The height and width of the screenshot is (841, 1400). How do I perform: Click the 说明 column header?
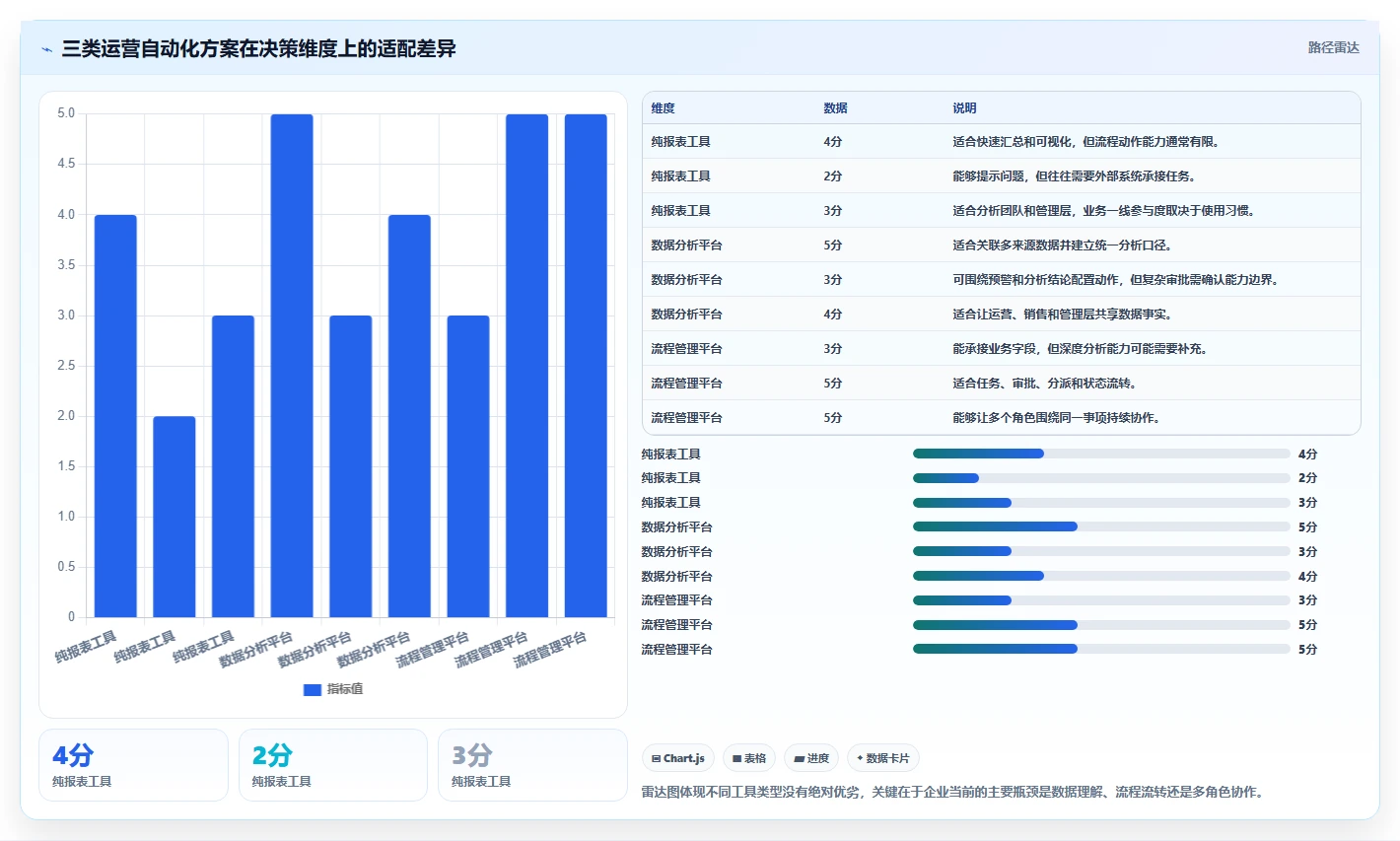pos(964,108)
